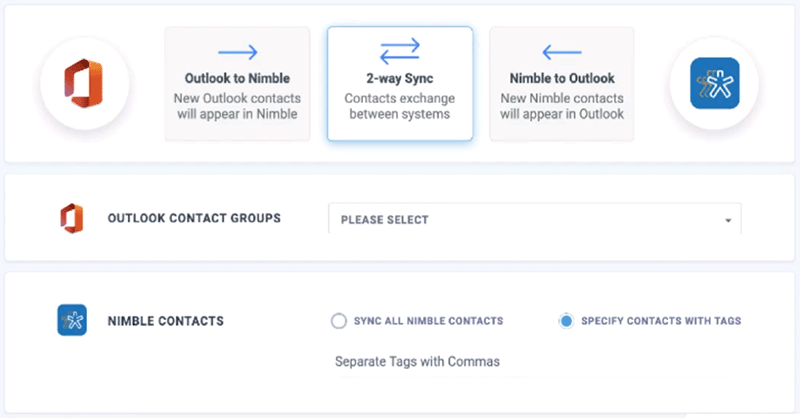Click the left arrow icon on Nimble to Outlook

point(562,52)
